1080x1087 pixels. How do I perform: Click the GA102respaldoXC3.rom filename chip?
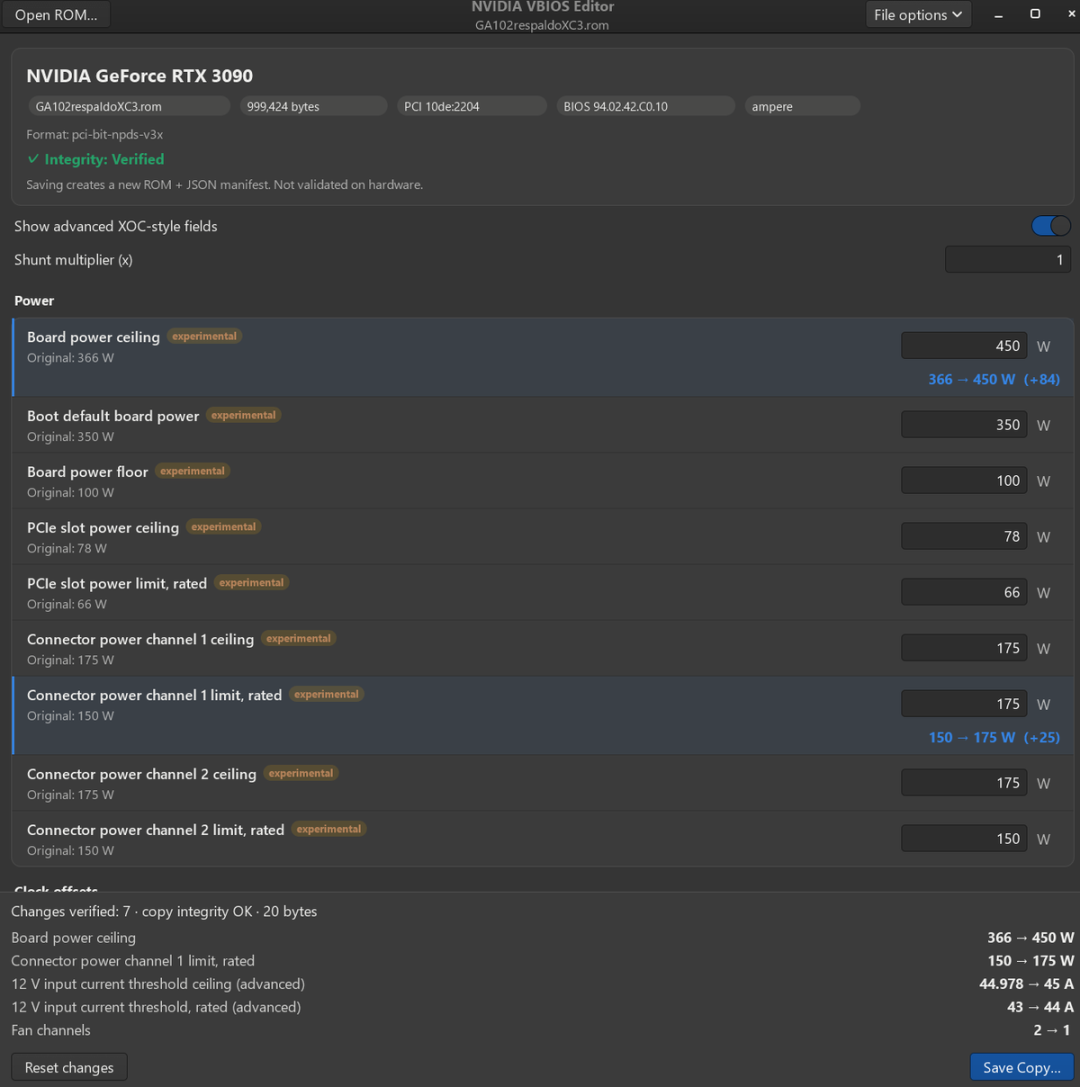[129, 107]
